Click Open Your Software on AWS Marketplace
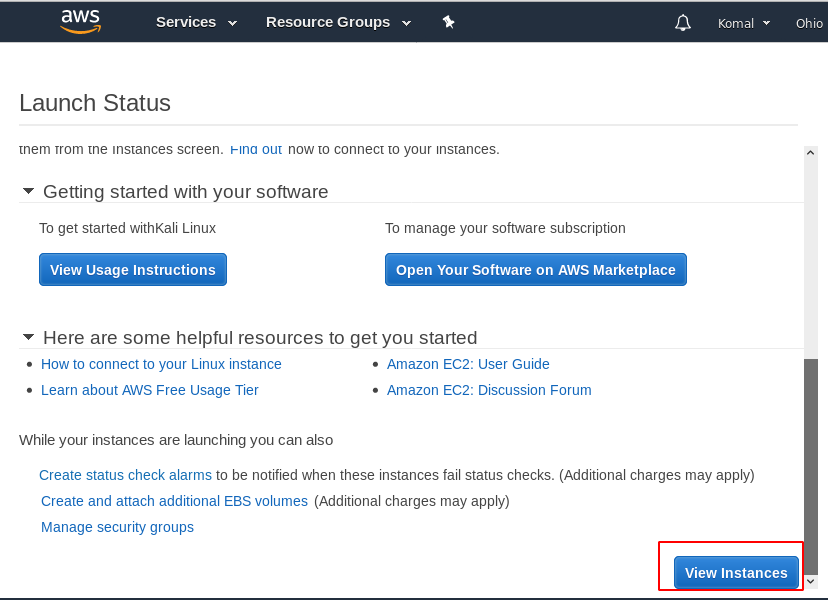 535,270
